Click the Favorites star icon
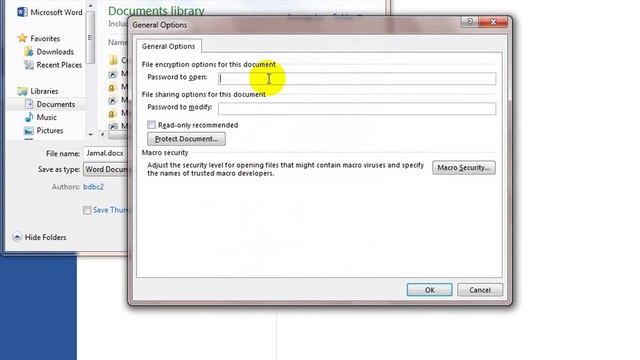Viewport: 640px width, 360px height. click(22, 38)
